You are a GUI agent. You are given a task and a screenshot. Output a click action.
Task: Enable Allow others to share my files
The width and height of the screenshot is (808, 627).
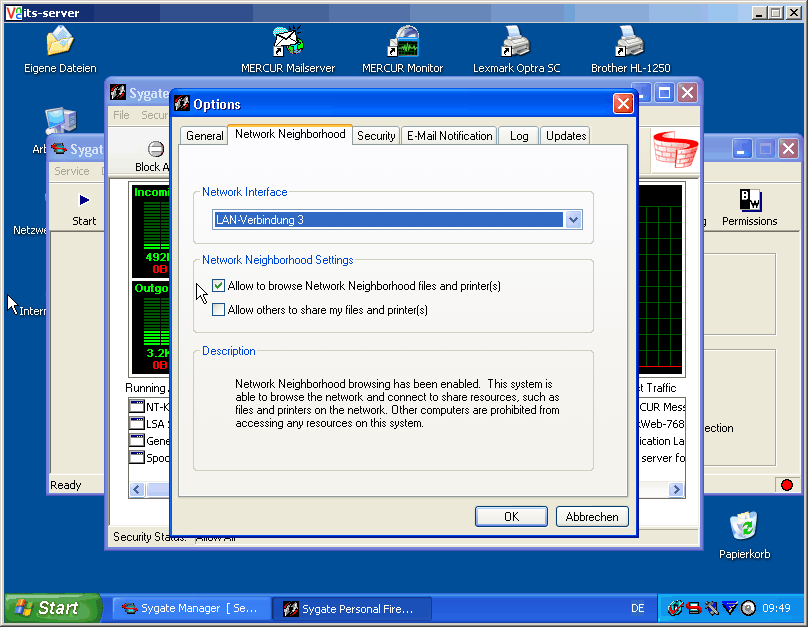[x=218, y=310]
